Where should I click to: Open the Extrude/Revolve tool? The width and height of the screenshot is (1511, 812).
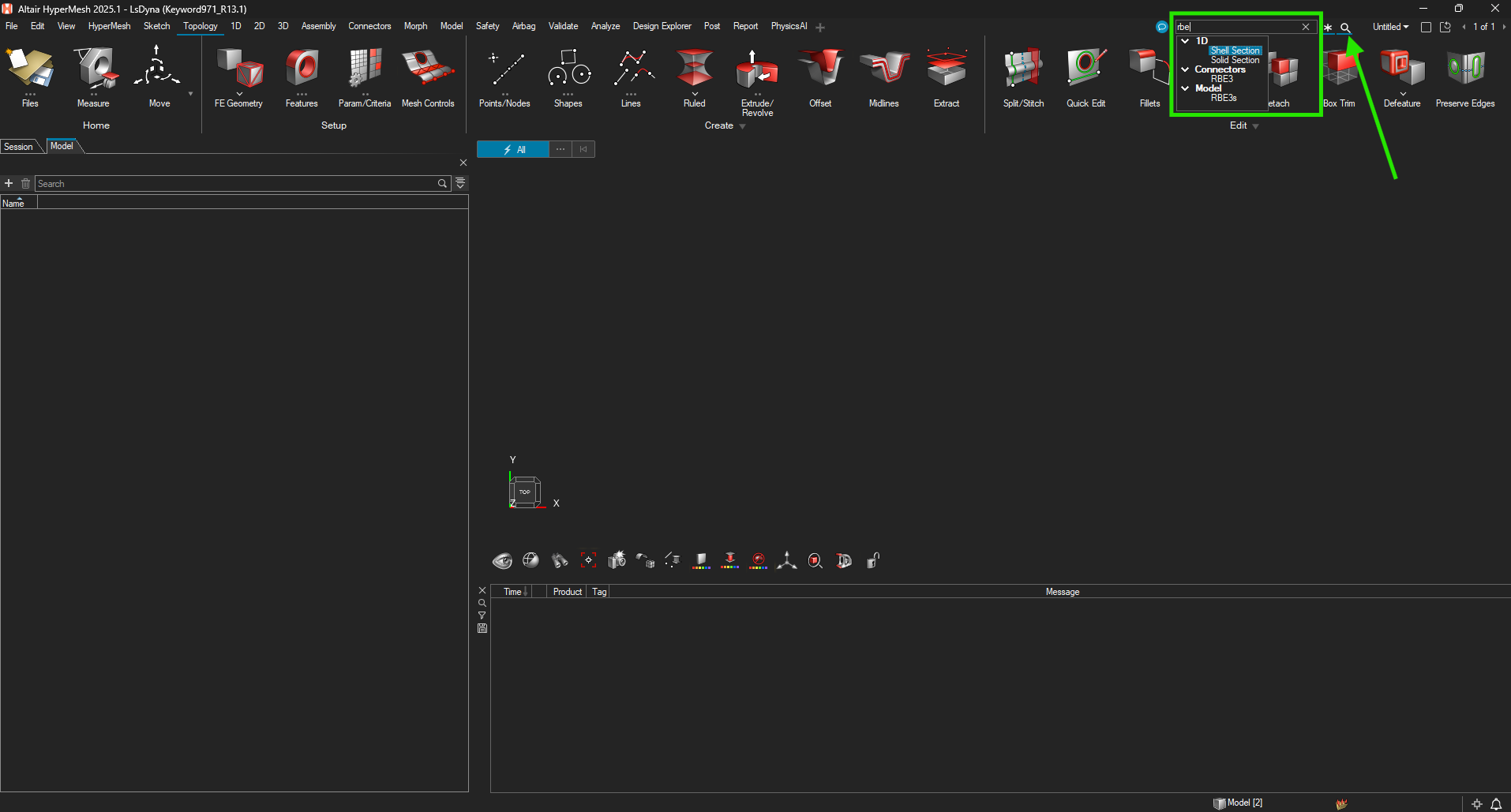(x=758, y=81)
